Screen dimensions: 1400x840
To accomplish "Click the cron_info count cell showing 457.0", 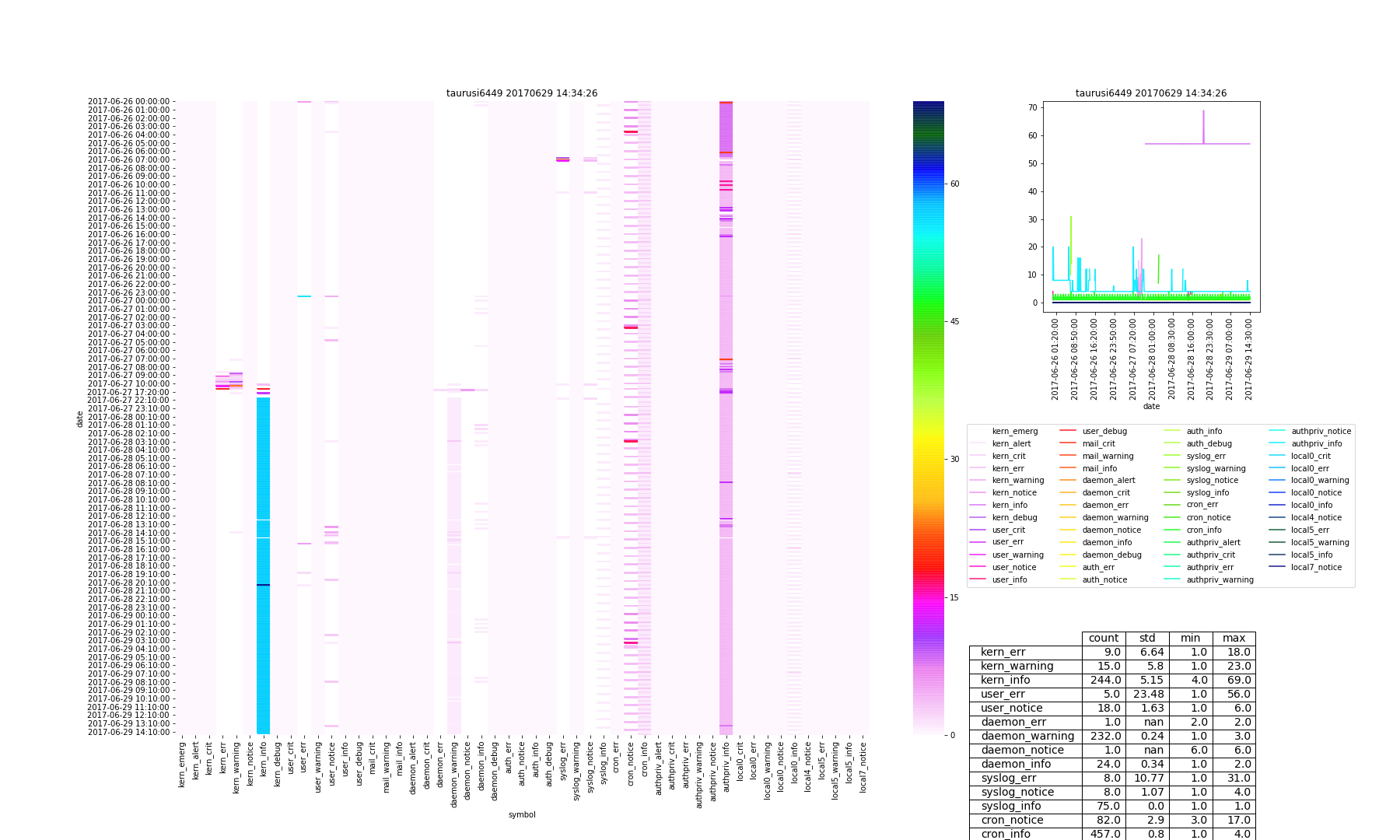I will (1103, 834).
